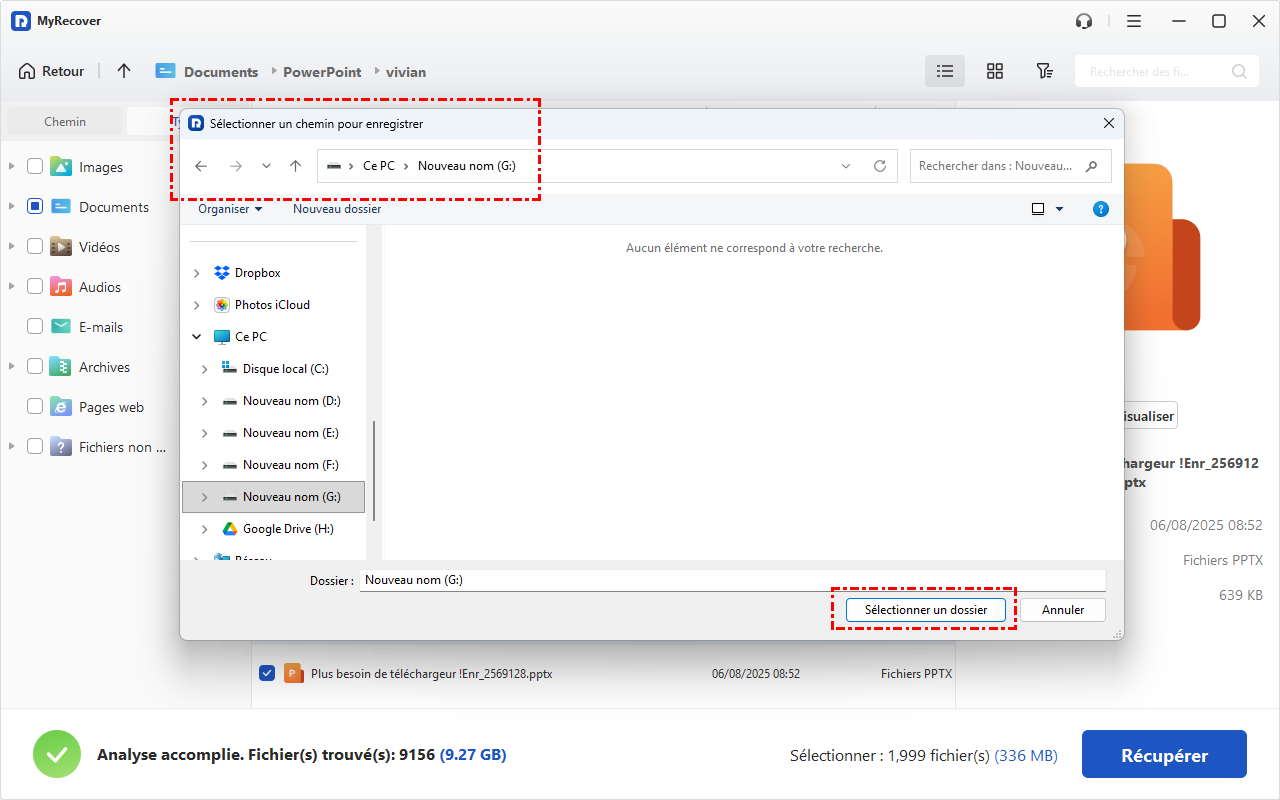Go up one folder in dialog
This screenshot has height=800, width=1280.
(x=295, y=166)
